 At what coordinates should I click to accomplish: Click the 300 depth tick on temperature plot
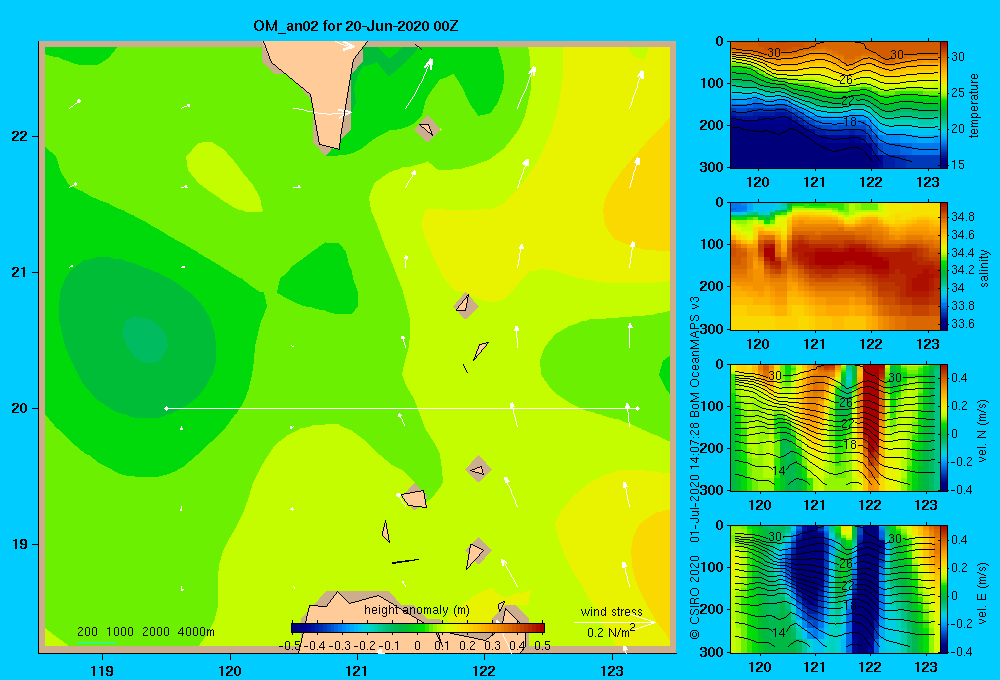712,167
